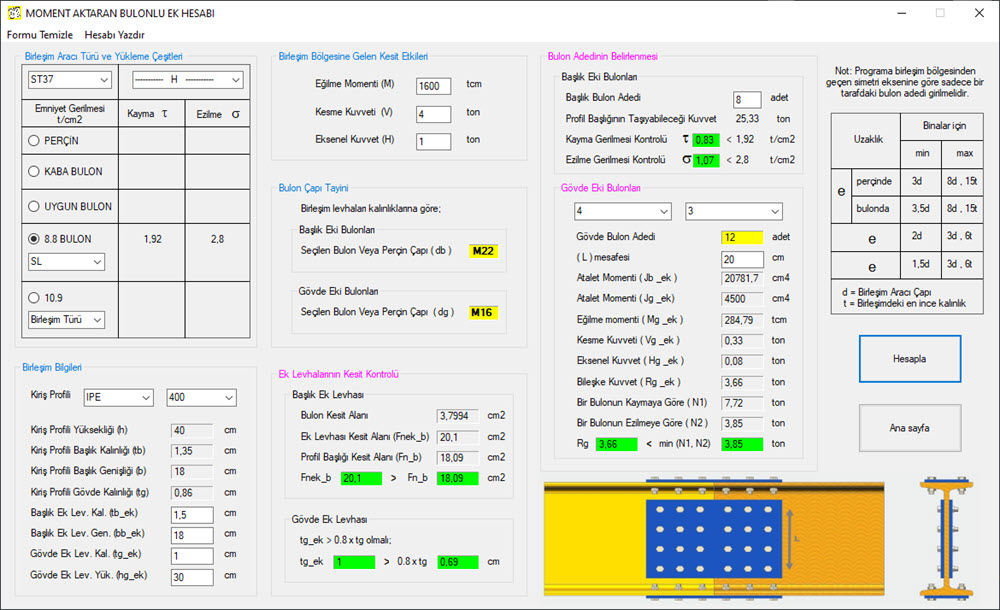Open the H loading type dropdown
This screenshot has width=1000, height=610.
coord(188,80)
